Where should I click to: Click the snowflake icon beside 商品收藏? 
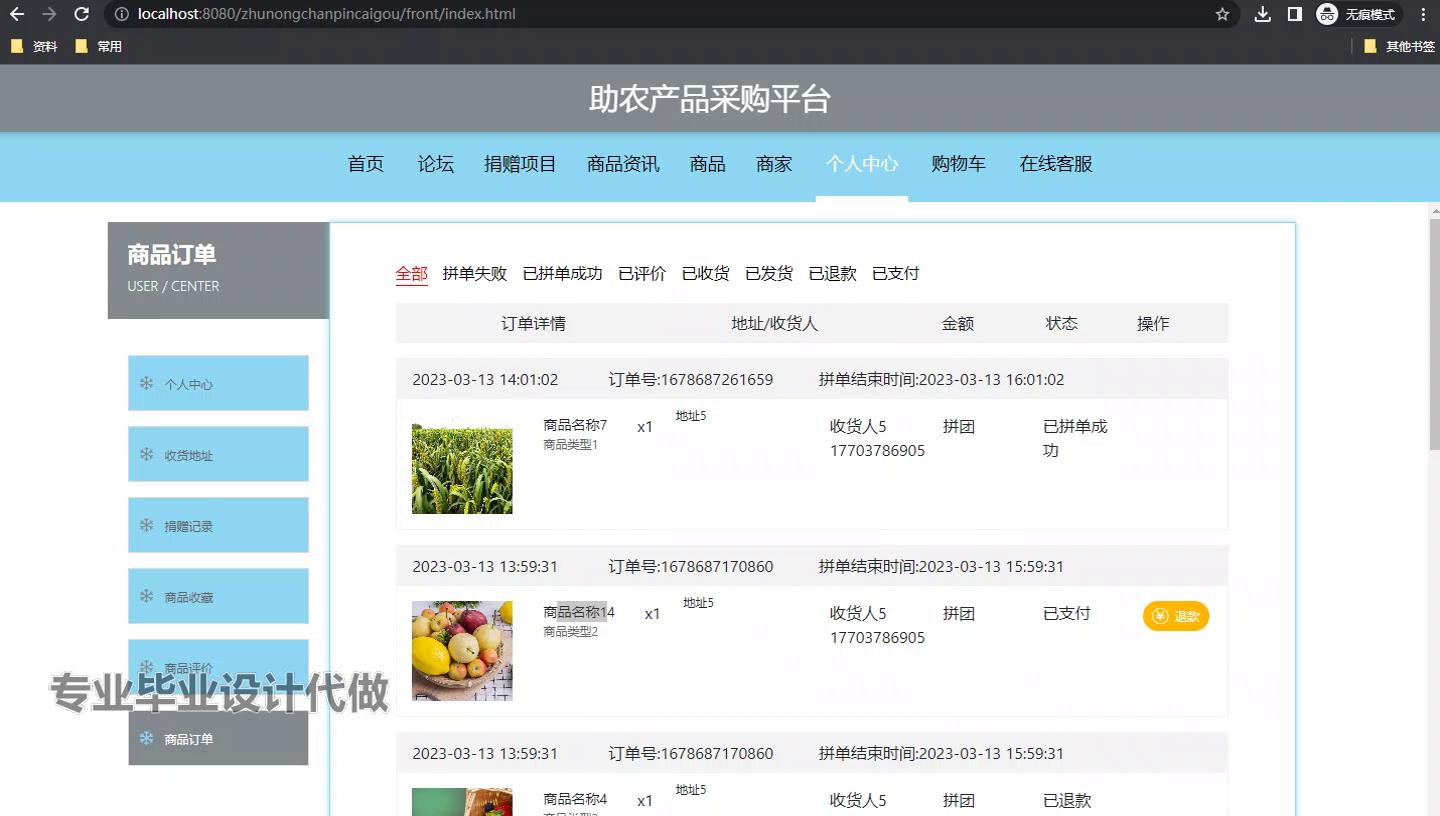146,596
